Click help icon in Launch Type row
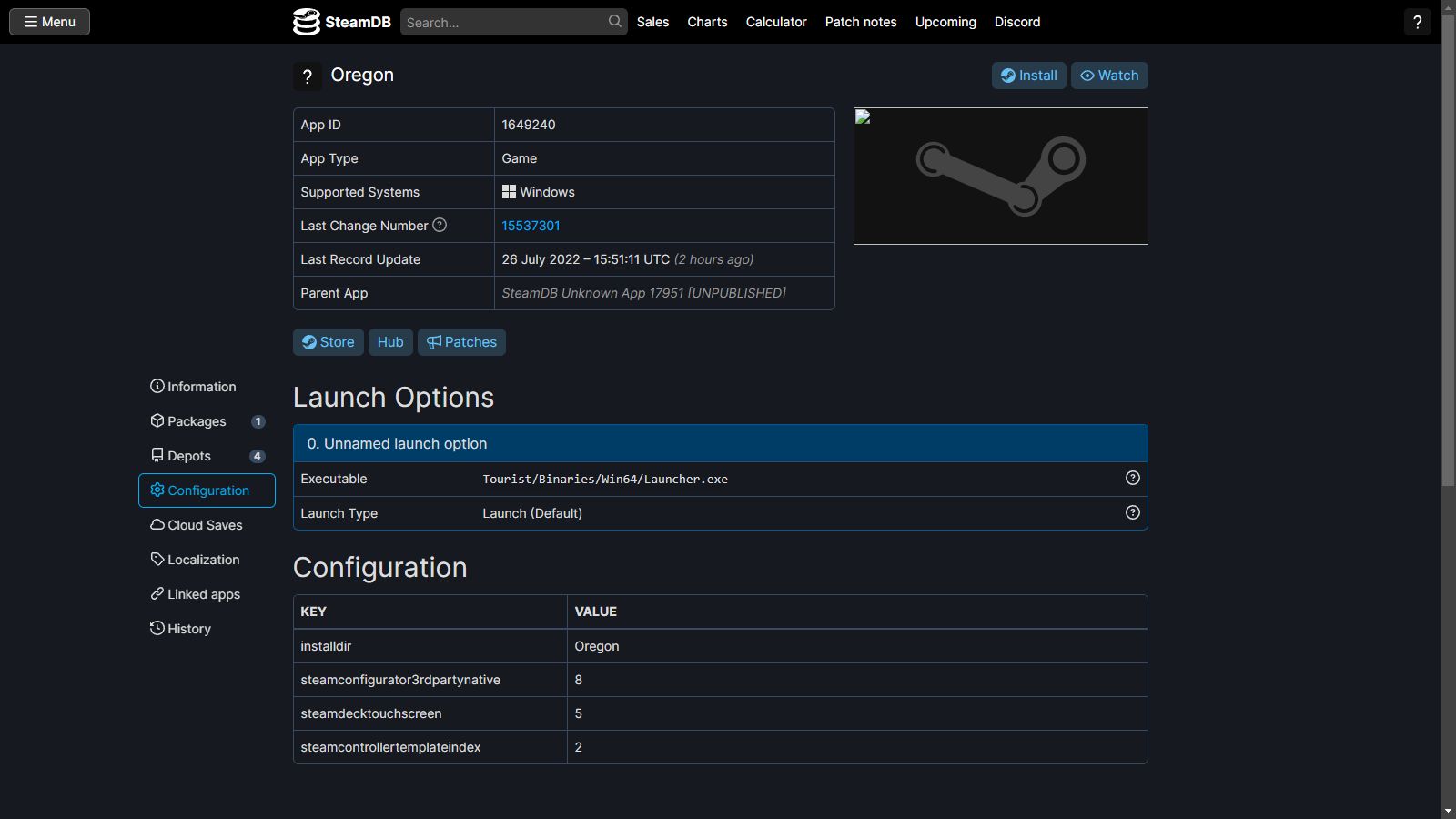 (1132, 512)
